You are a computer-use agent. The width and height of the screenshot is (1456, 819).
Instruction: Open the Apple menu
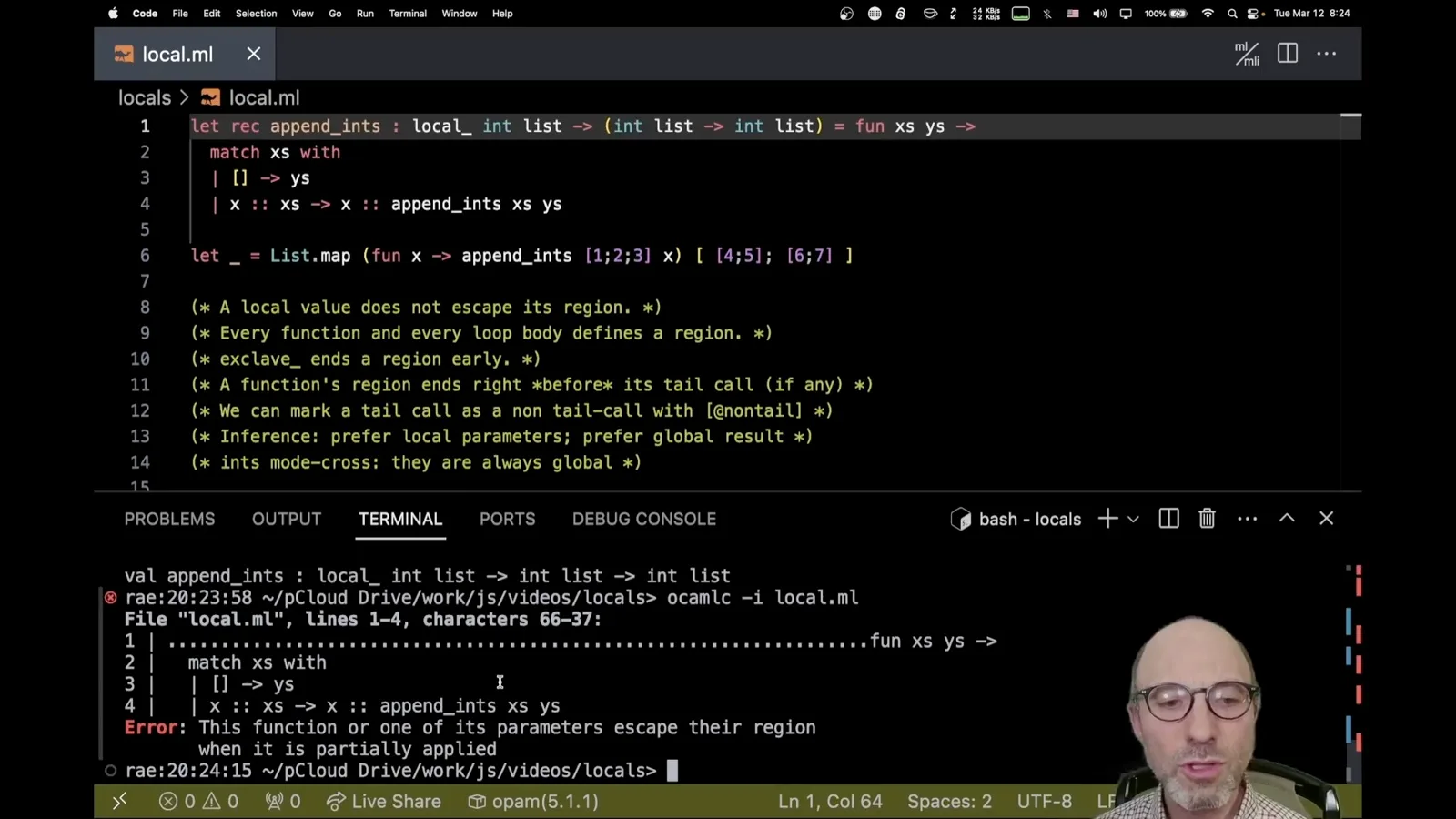pos(113,14)
